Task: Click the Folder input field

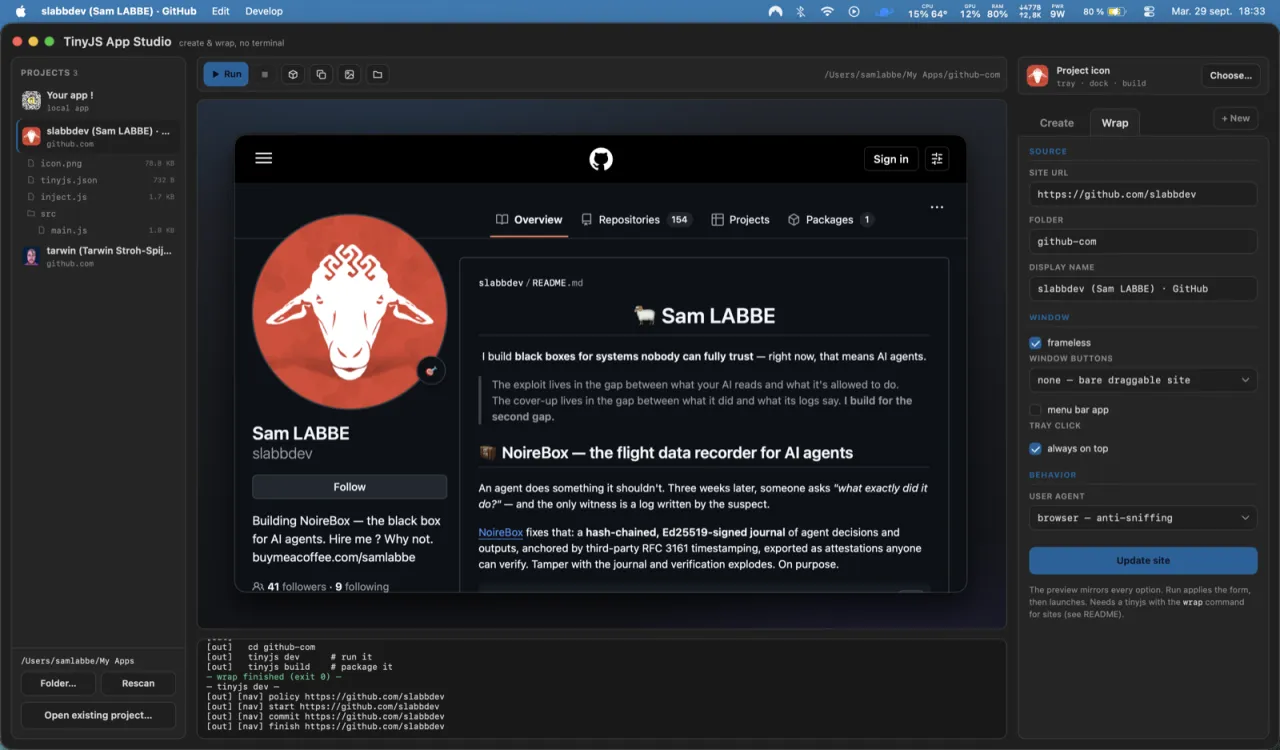Action: (1143, 241)
